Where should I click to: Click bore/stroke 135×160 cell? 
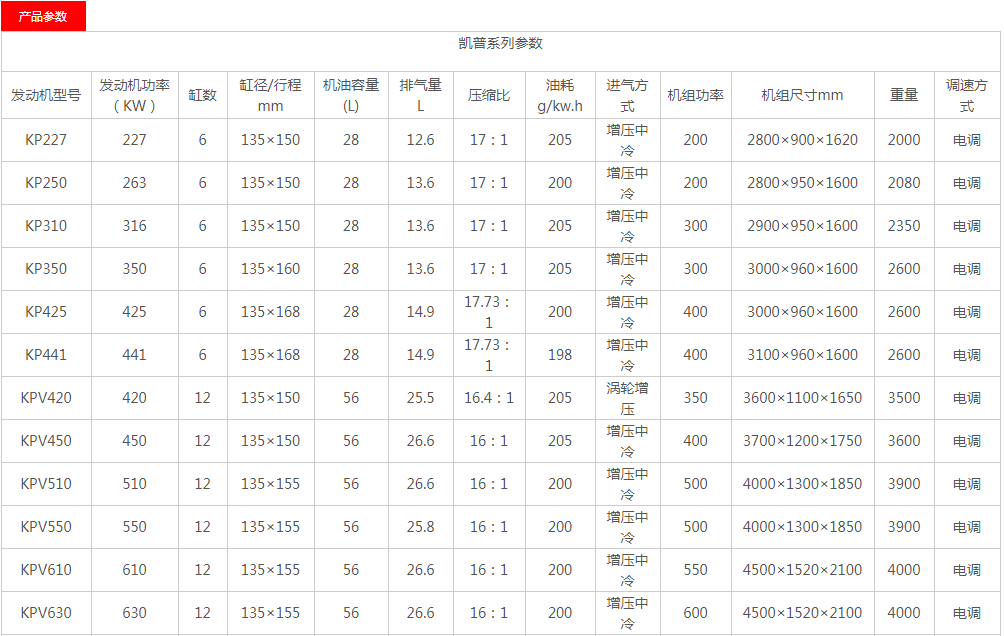270,268
